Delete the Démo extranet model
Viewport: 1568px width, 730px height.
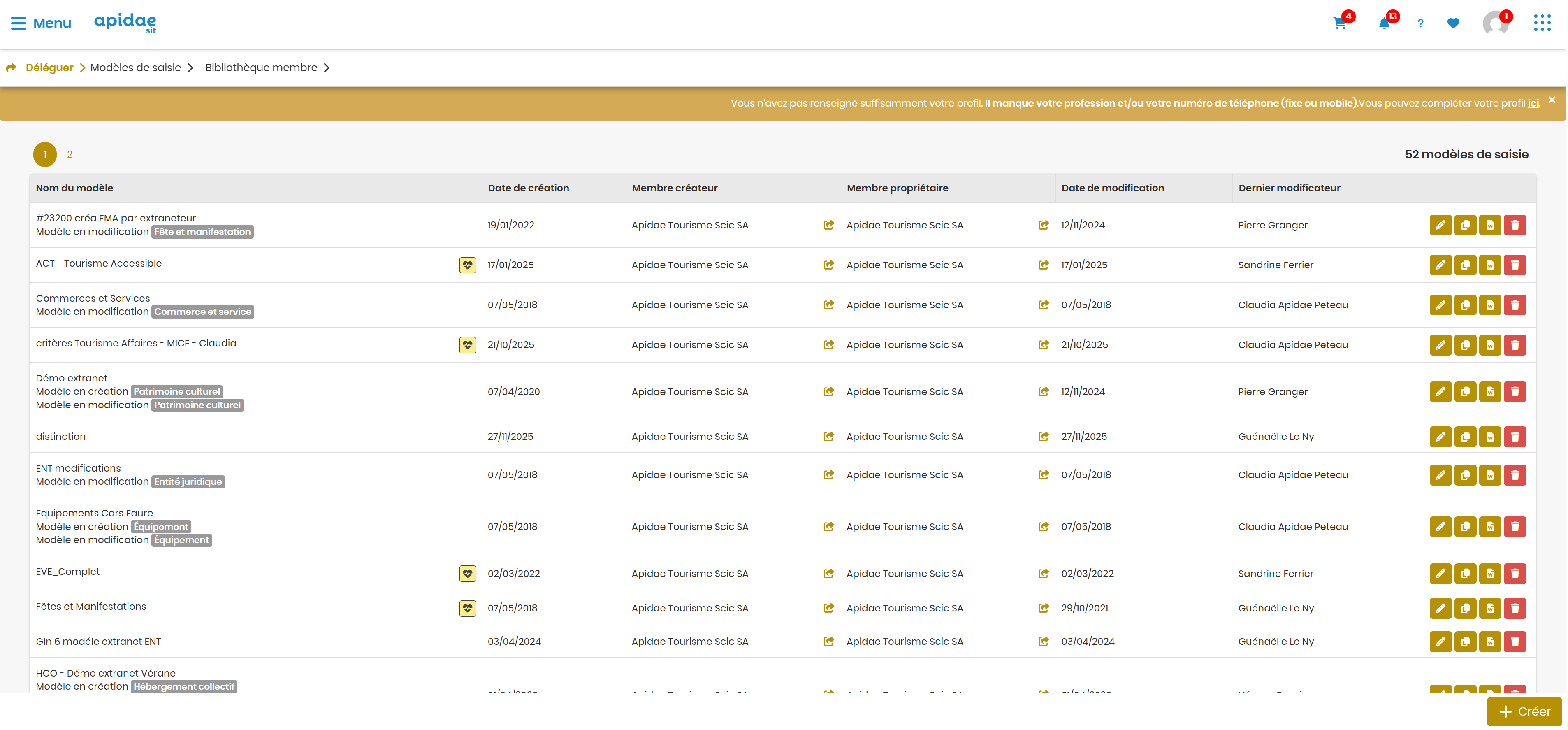1515,391
